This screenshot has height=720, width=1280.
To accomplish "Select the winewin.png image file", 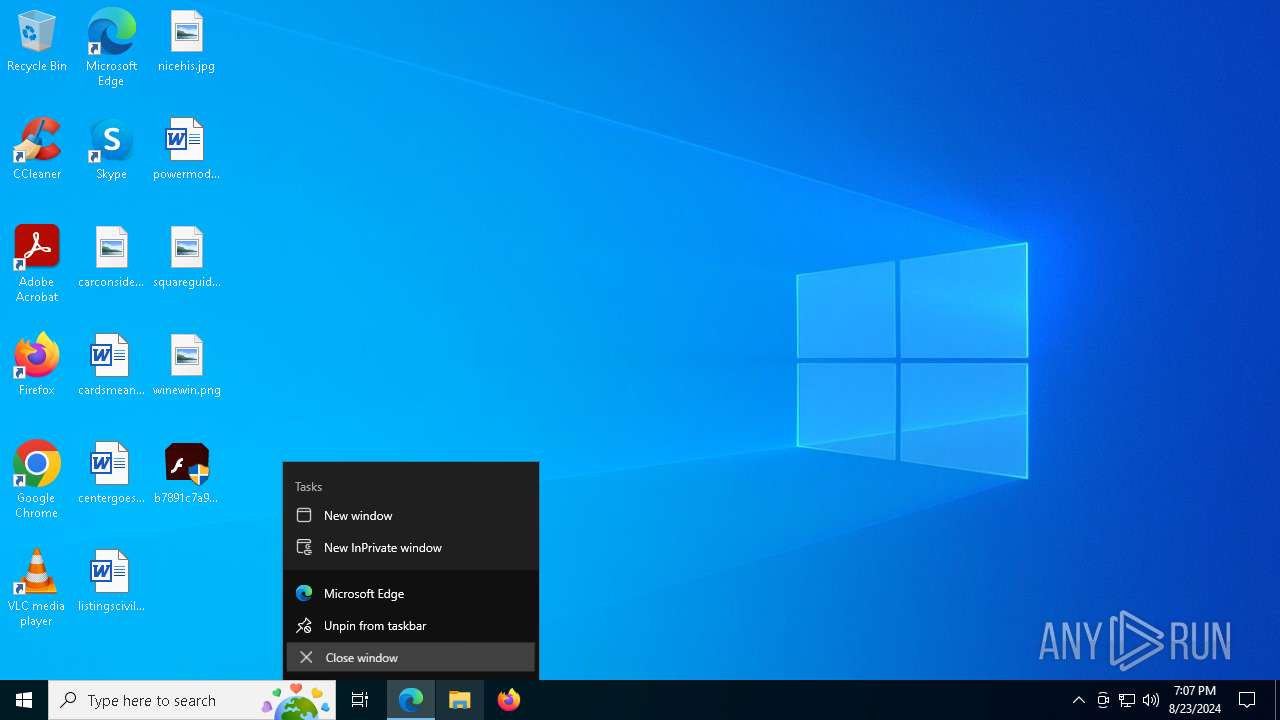I will [x=186, y=365].
